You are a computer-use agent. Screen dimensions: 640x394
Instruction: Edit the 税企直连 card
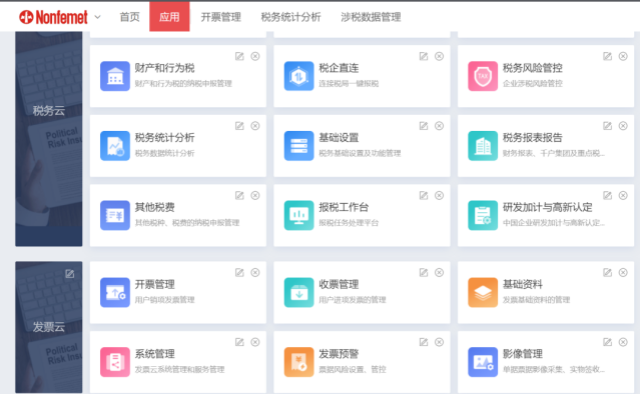click(424, 56)
